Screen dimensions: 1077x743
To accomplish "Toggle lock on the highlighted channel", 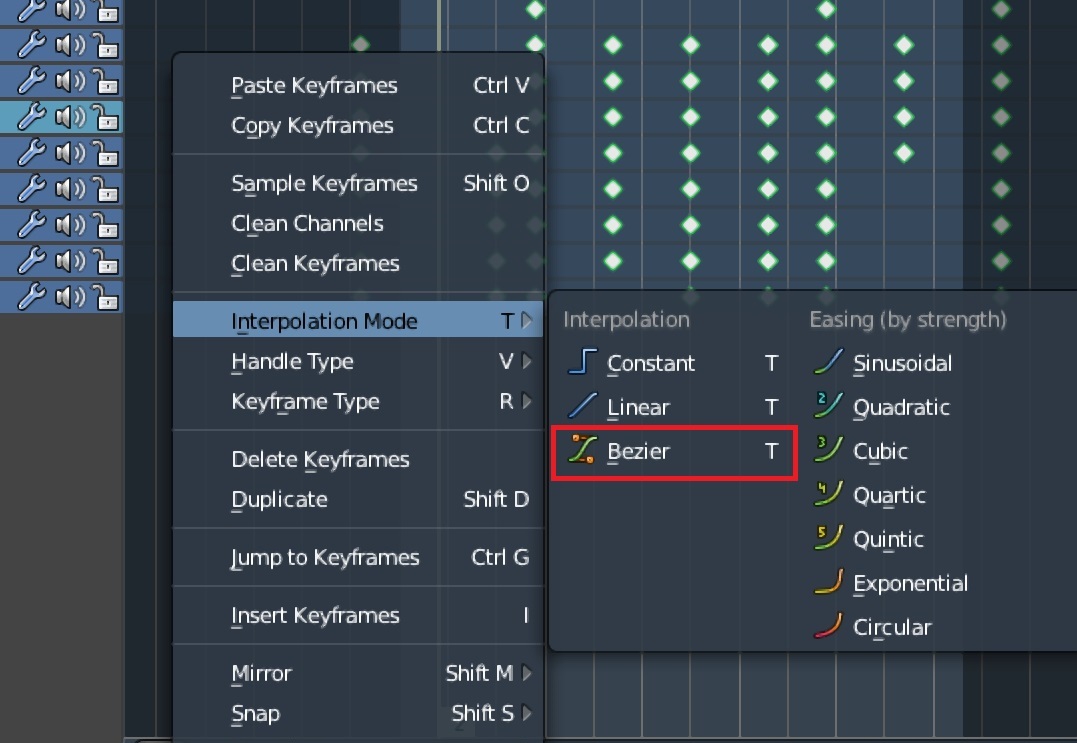I will tap(106, 117).
